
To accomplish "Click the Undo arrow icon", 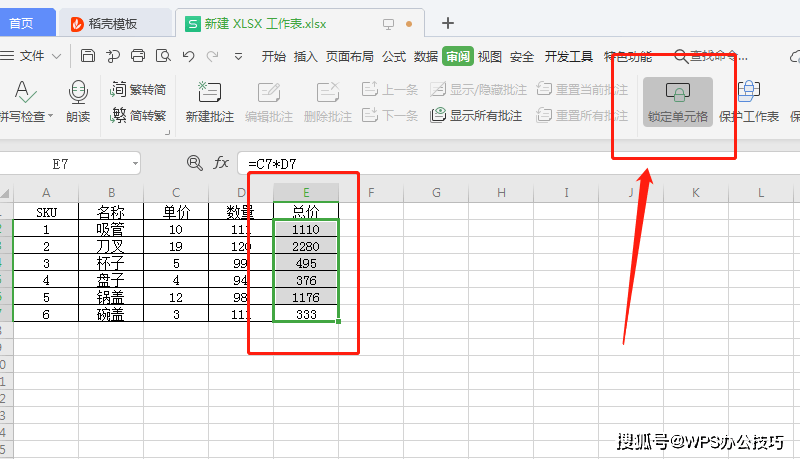I will pyautogui.click(x=189, y=56).
